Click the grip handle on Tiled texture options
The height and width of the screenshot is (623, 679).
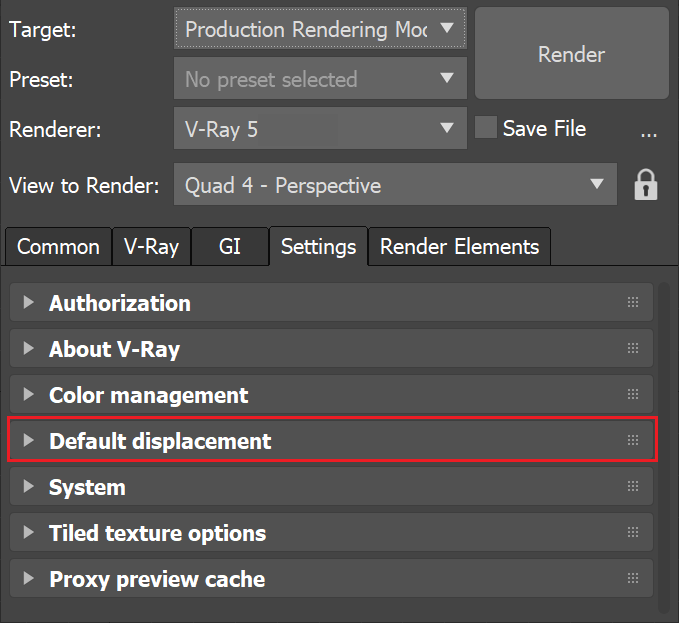tap(632, 533)
